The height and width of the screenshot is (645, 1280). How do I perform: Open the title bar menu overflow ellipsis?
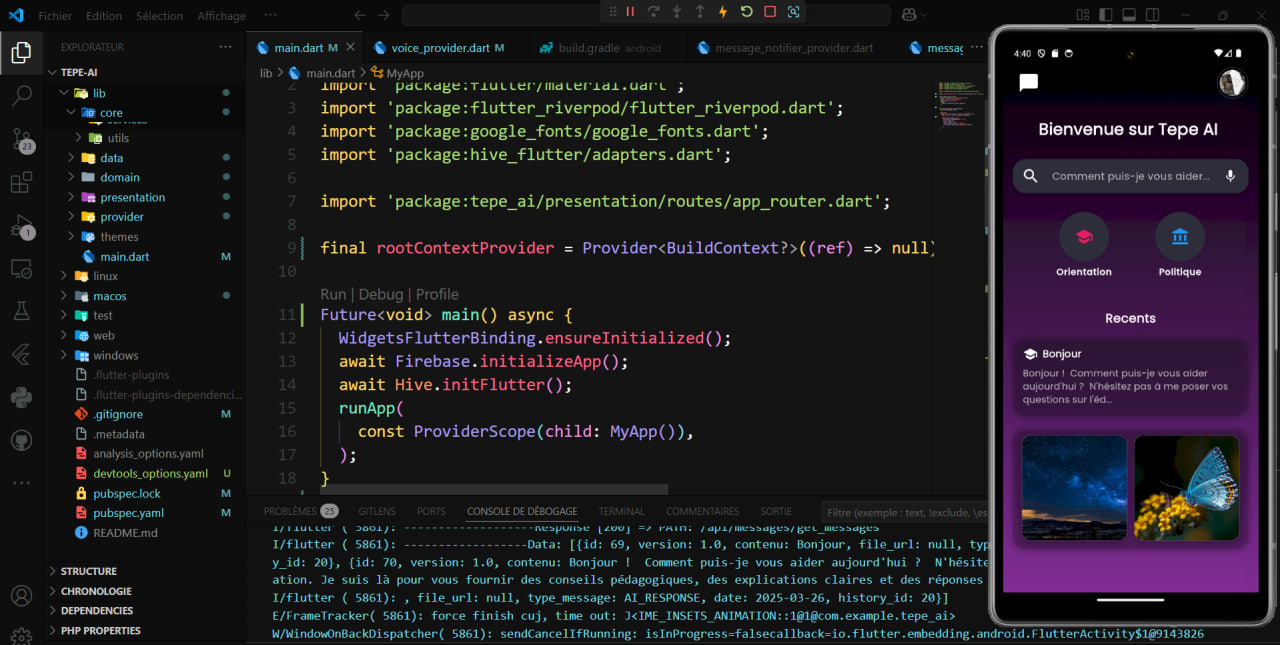point(270,16)
